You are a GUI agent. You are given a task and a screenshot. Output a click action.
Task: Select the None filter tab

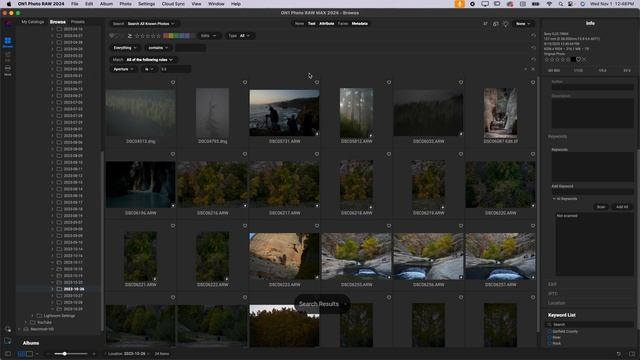click(299, 24)
